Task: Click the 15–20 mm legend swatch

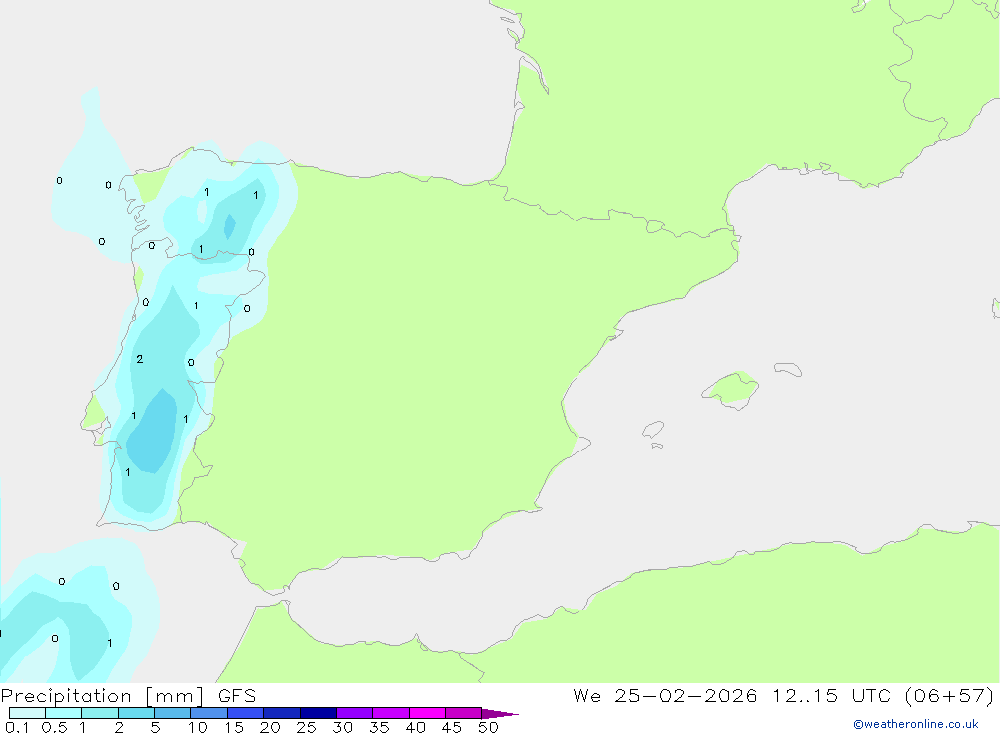Action: 245,713
